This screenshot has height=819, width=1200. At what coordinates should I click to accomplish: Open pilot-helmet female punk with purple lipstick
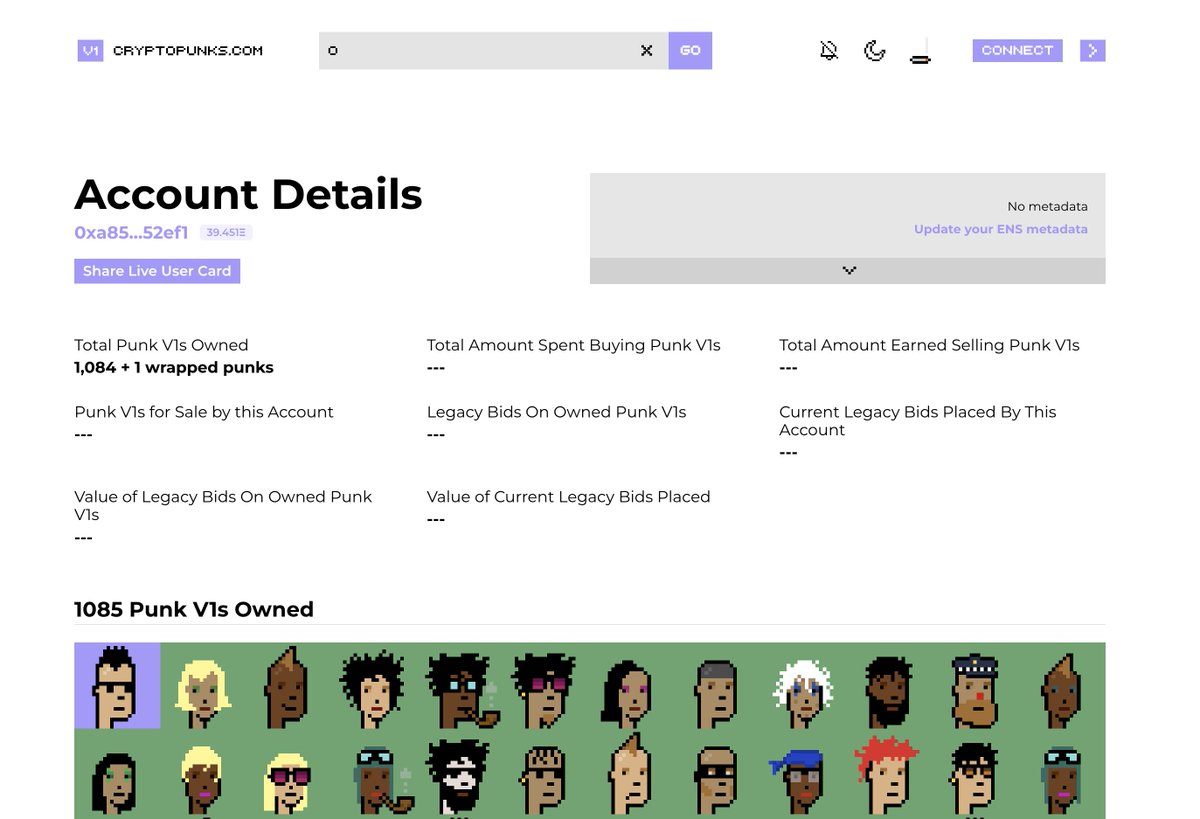[1063, 774]
